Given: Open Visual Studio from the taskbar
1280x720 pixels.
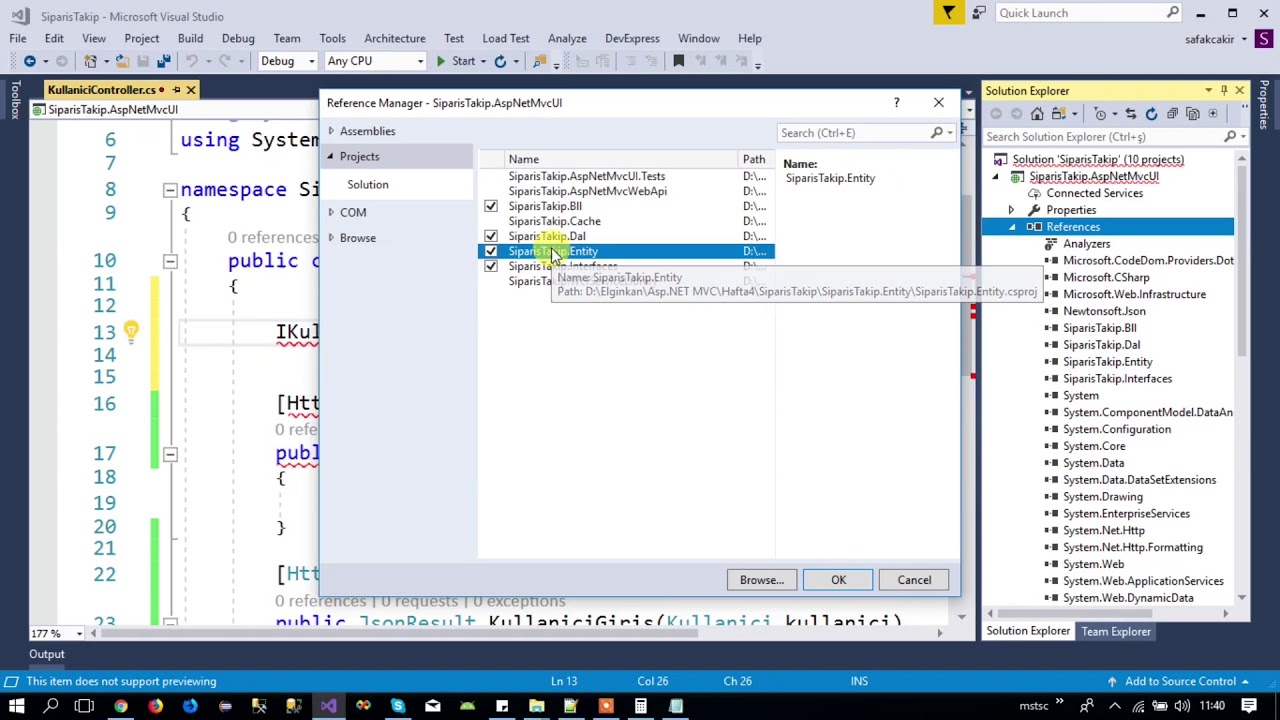Looking at the screenshot, I should pos(328,707).
